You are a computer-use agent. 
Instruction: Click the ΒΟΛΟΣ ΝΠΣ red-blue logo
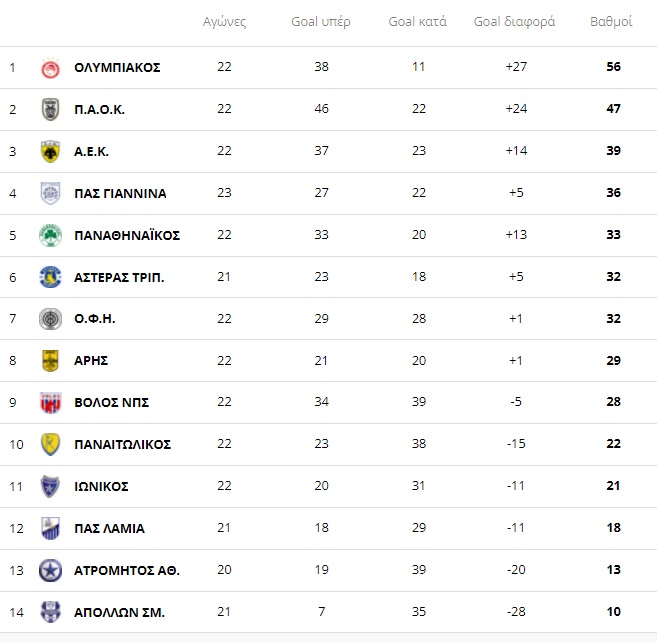50,403
